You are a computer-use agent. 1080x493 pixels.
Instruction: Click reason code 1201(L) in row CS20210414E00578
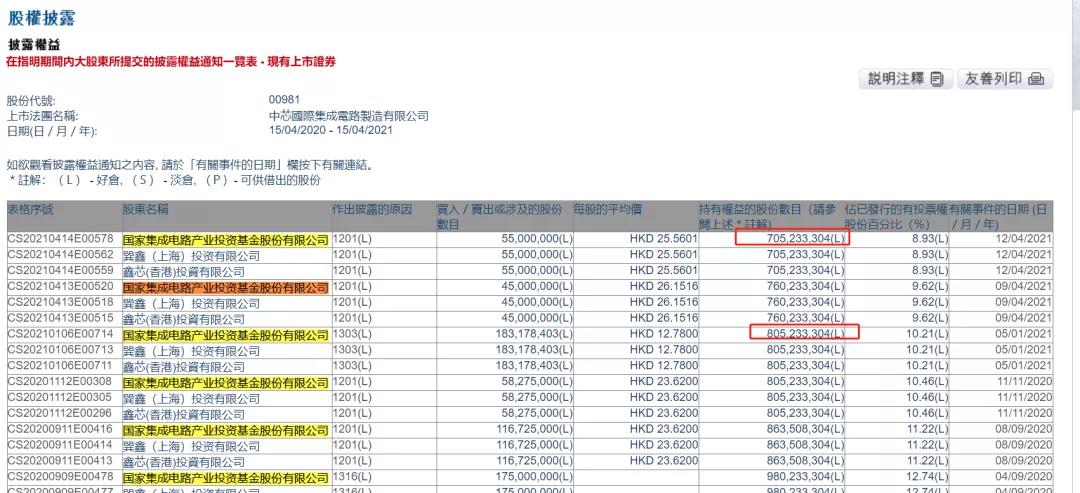(x=350, y=240)
